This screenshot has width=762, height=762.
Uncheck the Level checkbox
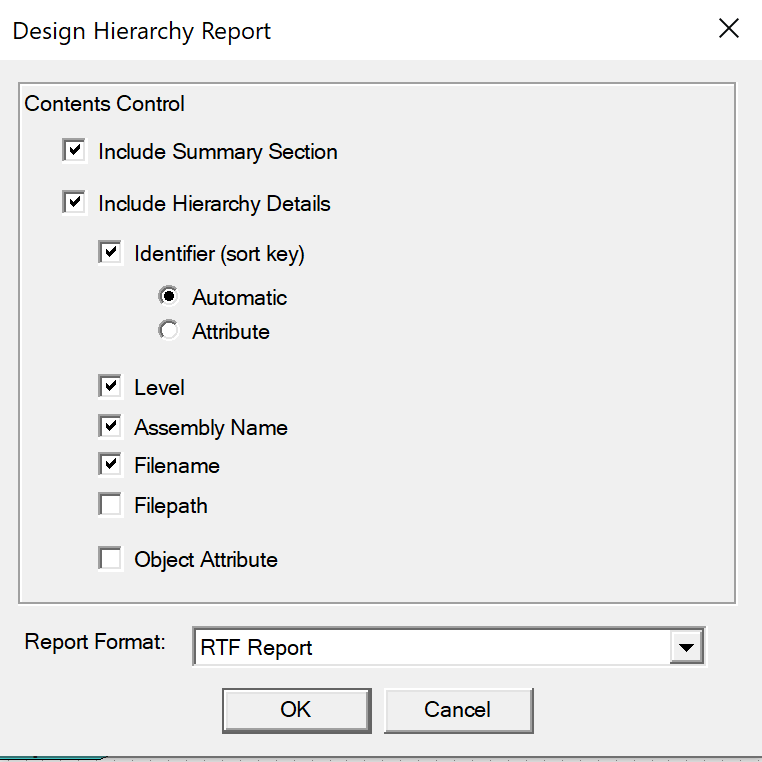click(x=110, y=386)
